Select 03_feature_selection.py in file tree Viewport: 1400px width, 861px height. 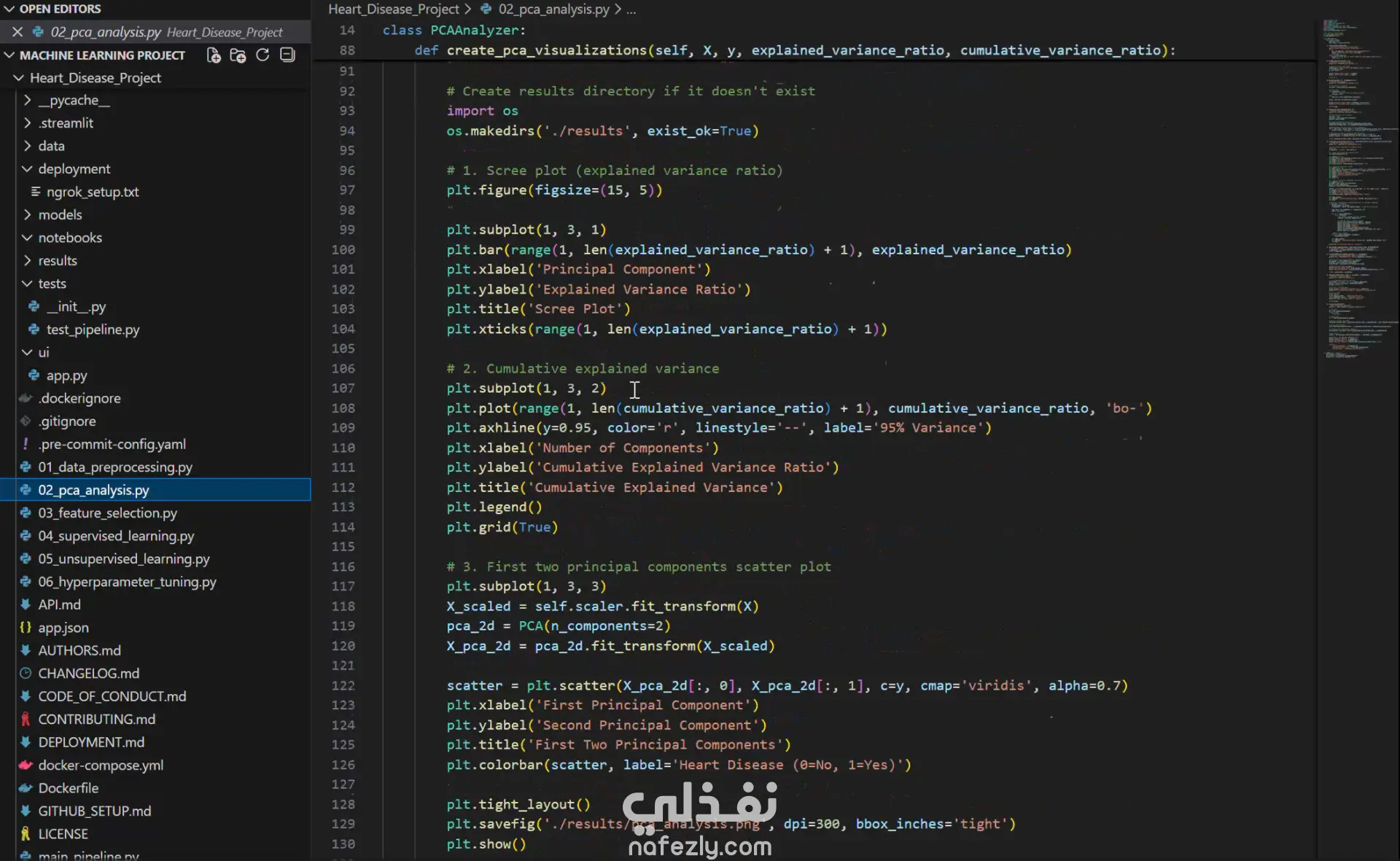pos(107,513)
